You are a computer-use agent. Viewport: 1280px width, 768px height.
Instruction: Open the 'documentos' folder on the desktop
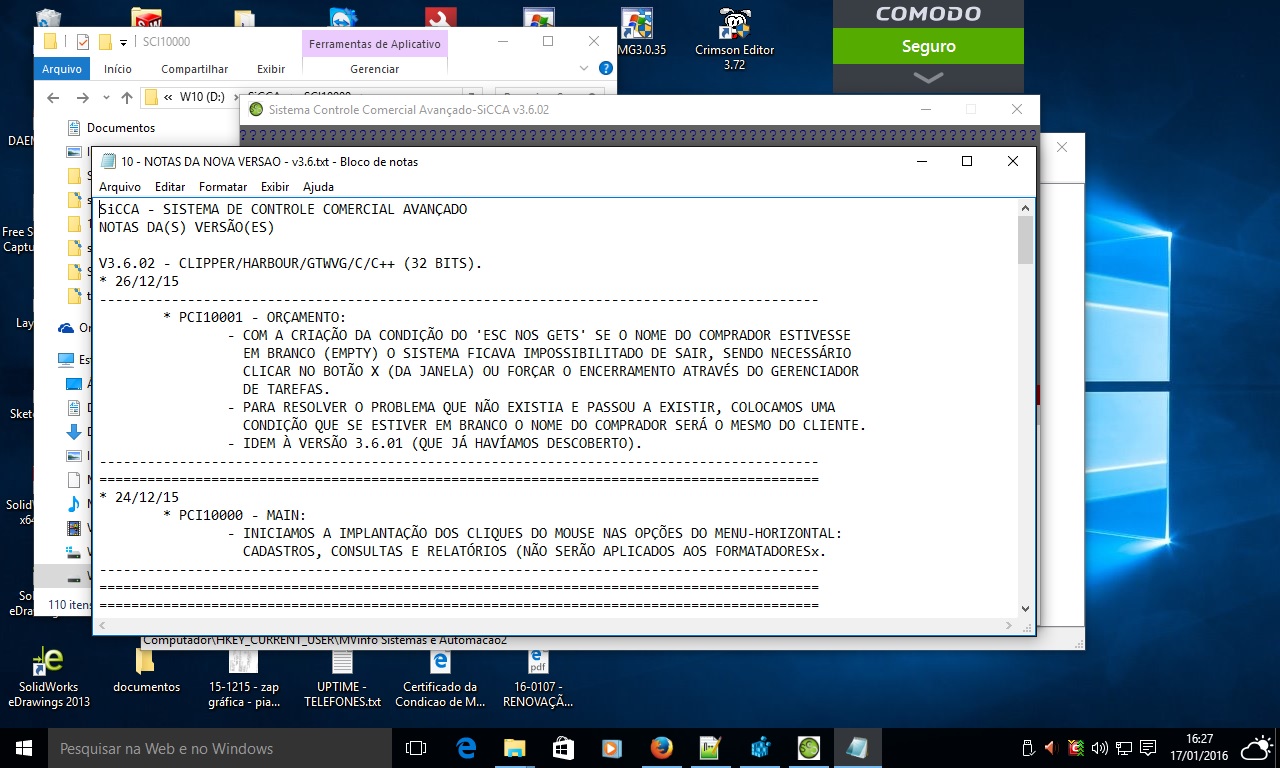146,671
